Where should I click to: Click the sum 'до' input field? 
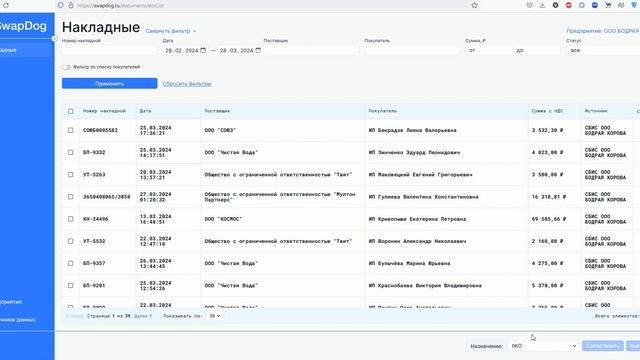click(537, 50)
